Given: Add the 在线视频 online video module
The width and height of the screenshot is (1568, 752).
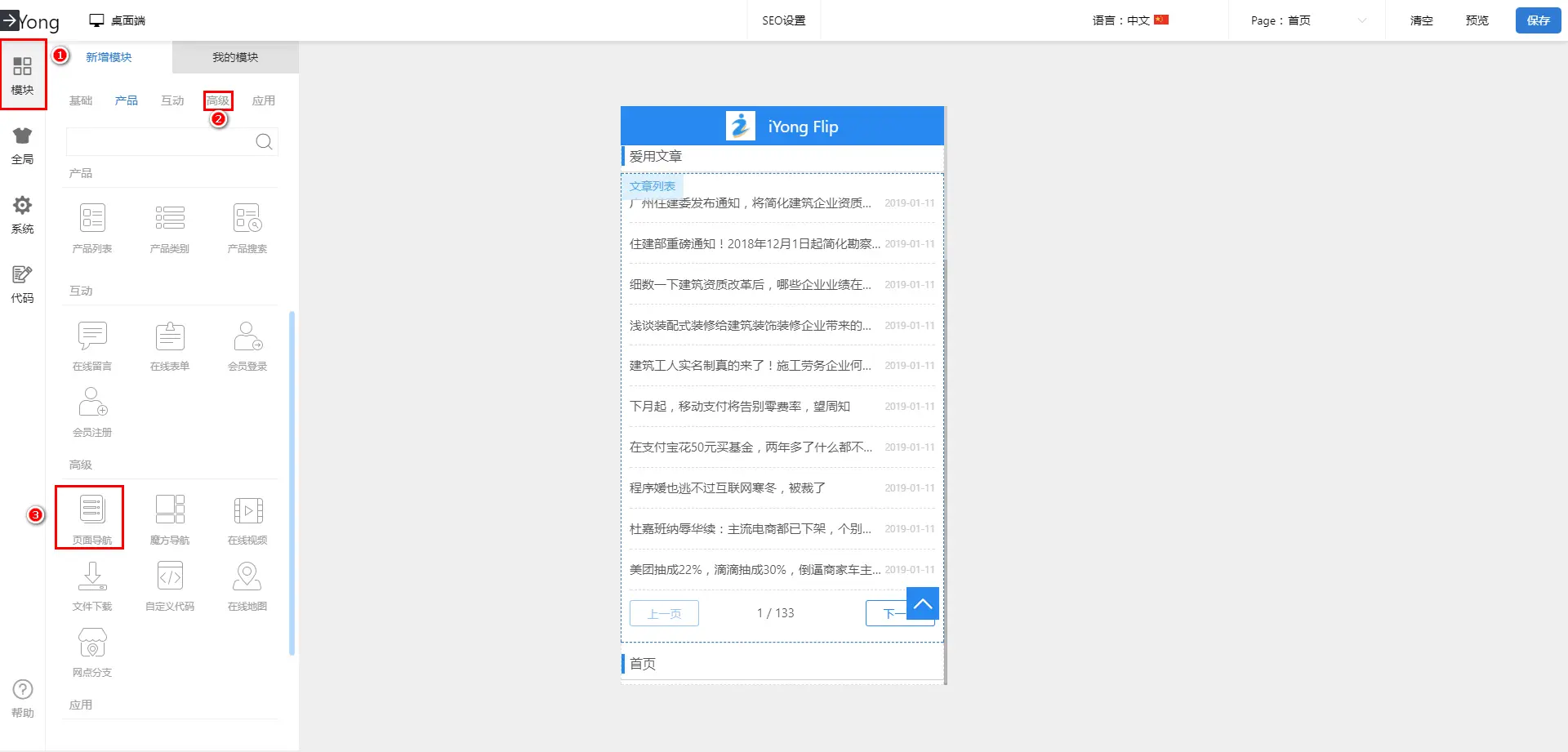Looking at the screenshot, I should click(x=247, y=517).
